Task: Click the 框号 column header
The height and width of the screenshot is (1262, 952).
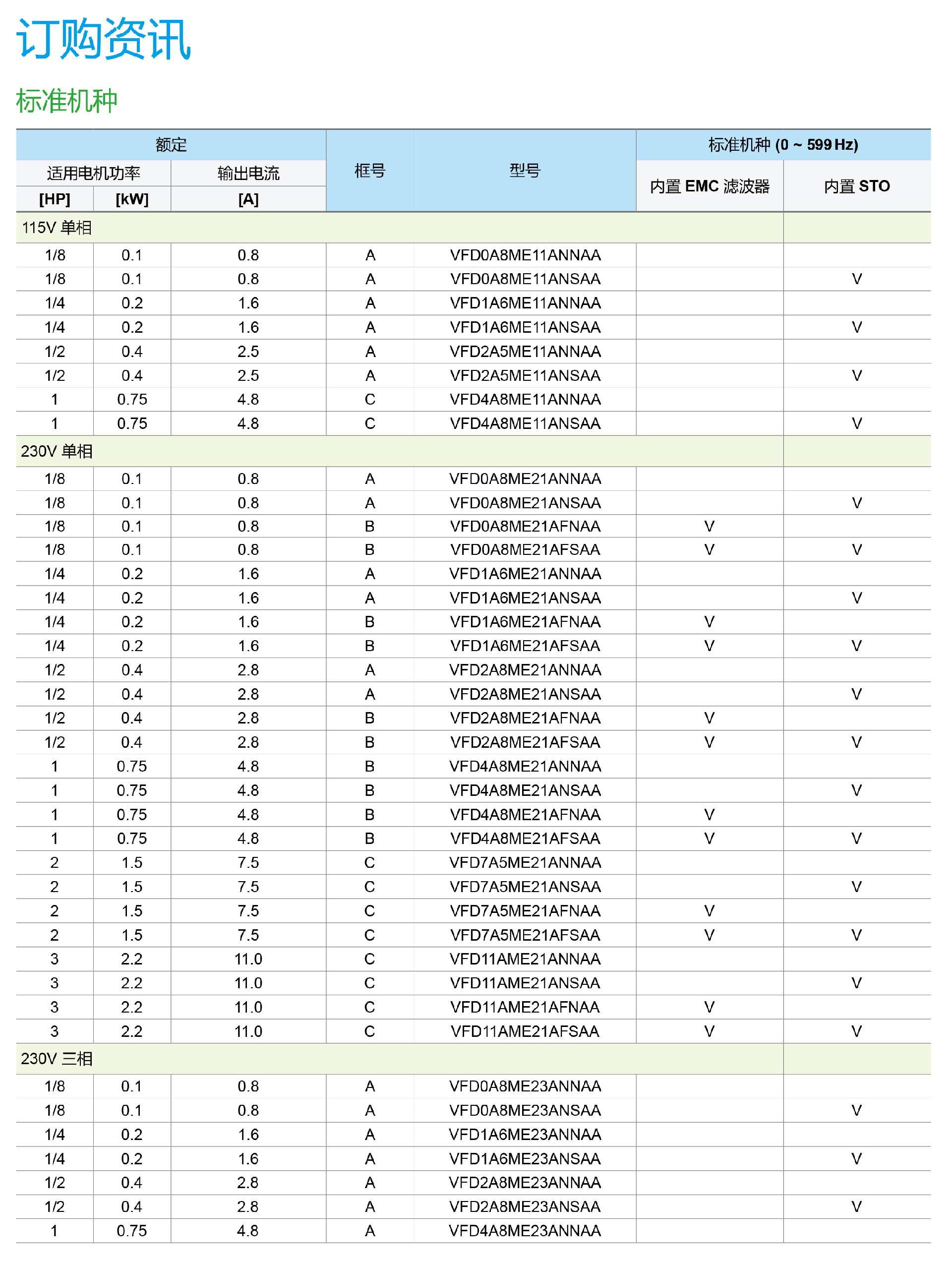Action: pyautogui.click(x=369, y=171)
